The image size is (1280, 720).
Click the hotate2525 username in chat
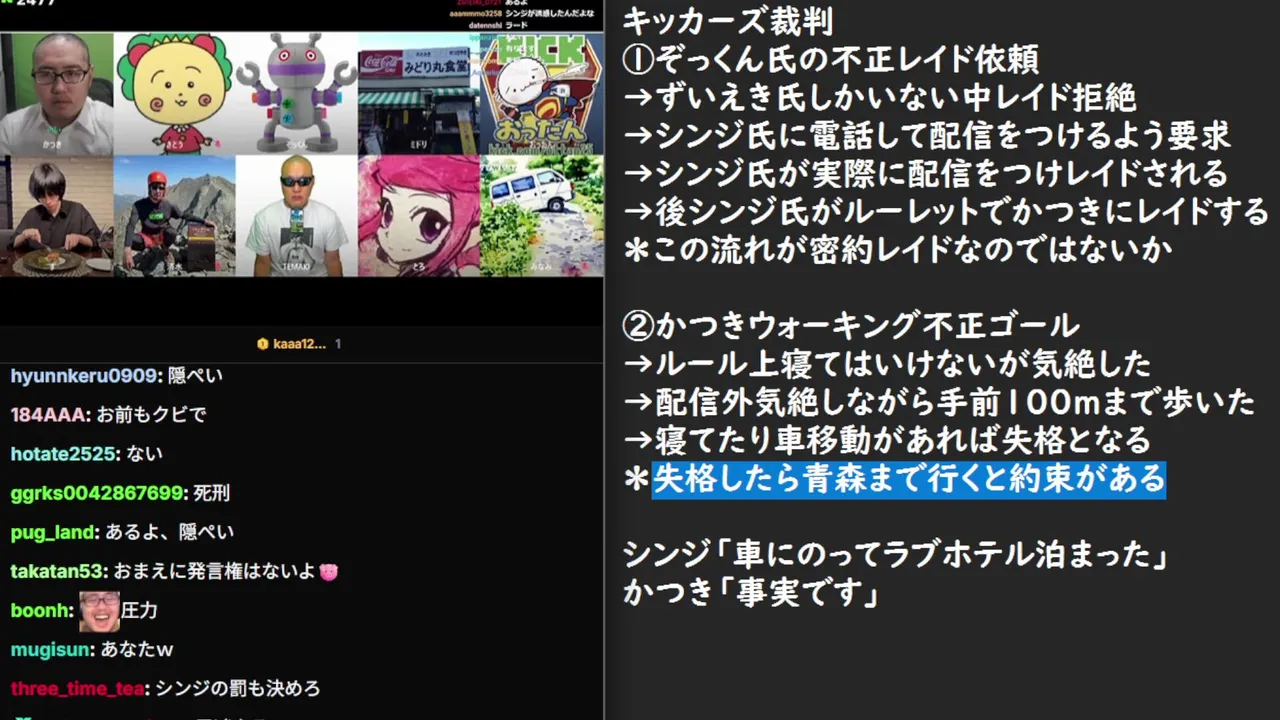(65, 454)
